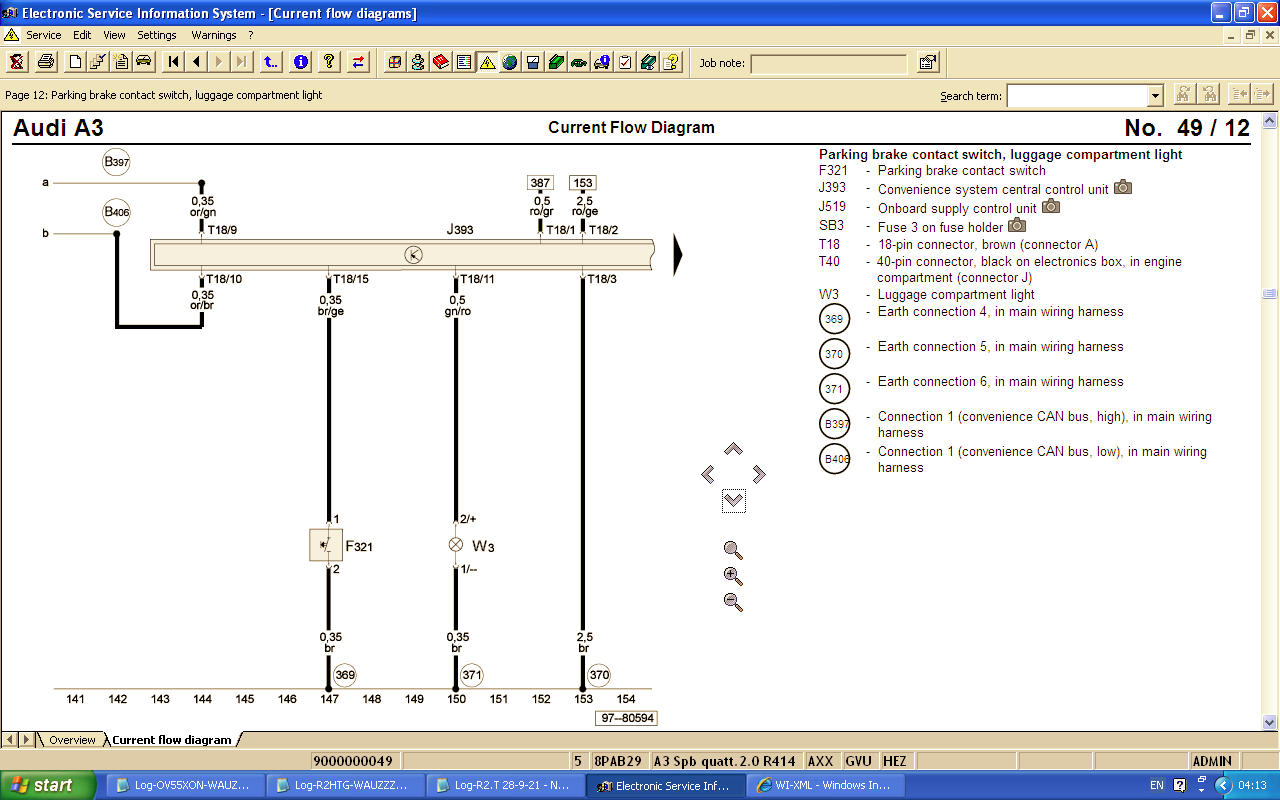Image resolution: width=1280 pixels, height=800 pixels.
Task: Click the vehicle car icon in the left toolbar
Action: pos(144,62)
